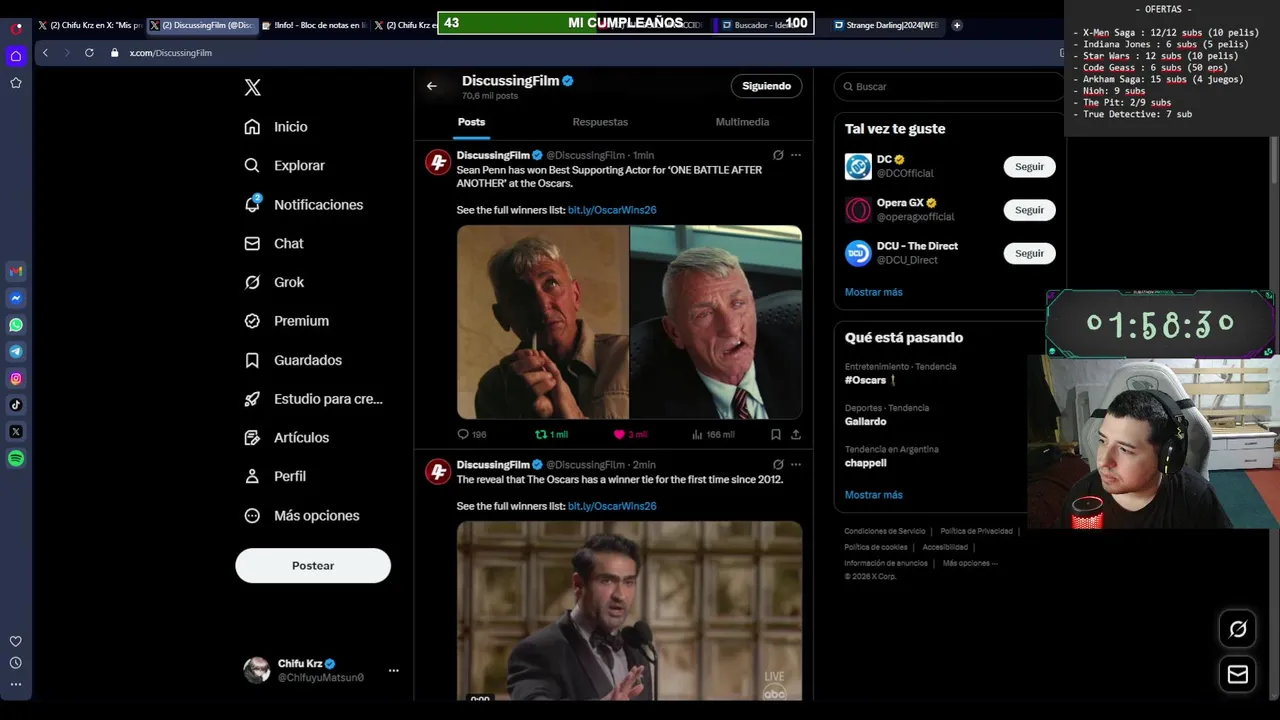Open right Sean Penn image
1280x720 pixels.
716,322
